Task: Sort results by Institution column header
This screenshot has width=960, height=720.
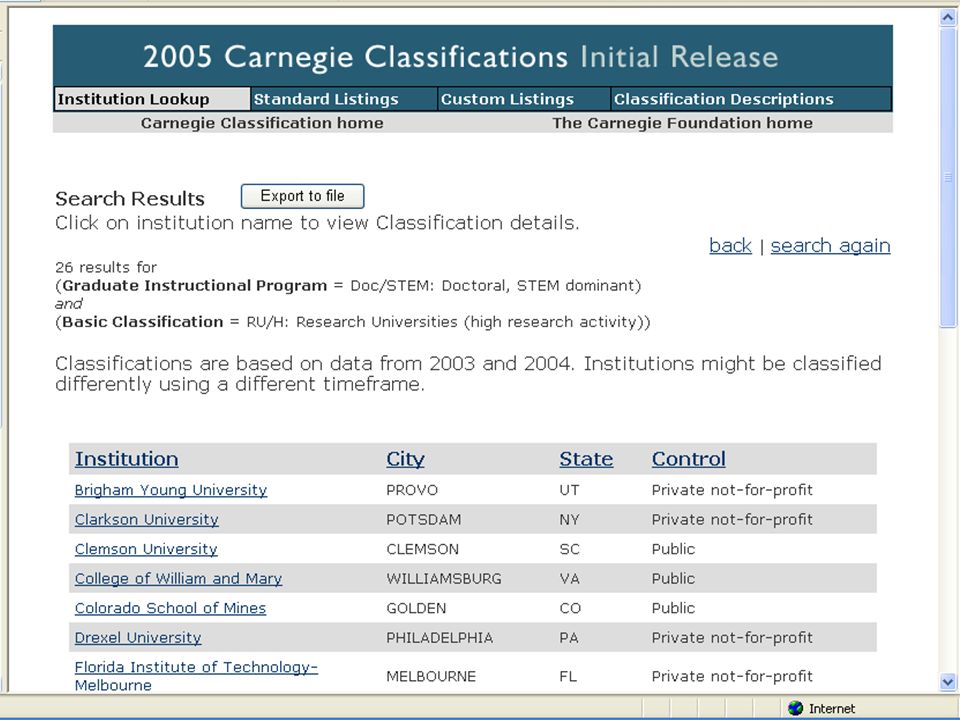Action: pyautogui.click(x=127, y=459)
